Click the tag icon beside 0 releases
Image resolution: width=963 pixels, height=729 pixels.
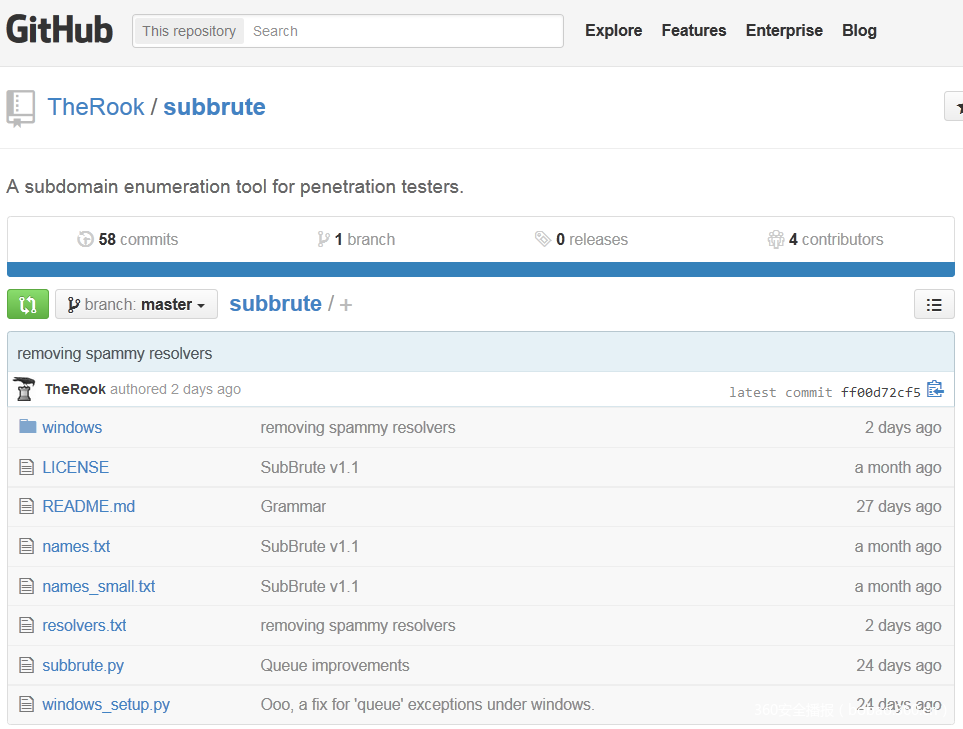click(542, 238)
